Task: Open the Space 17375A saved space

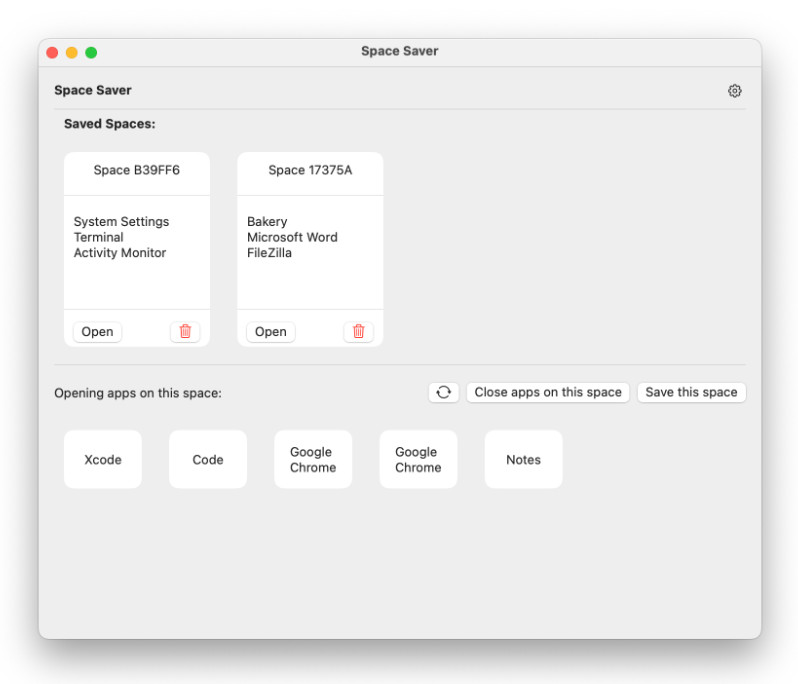Action: 271,332
